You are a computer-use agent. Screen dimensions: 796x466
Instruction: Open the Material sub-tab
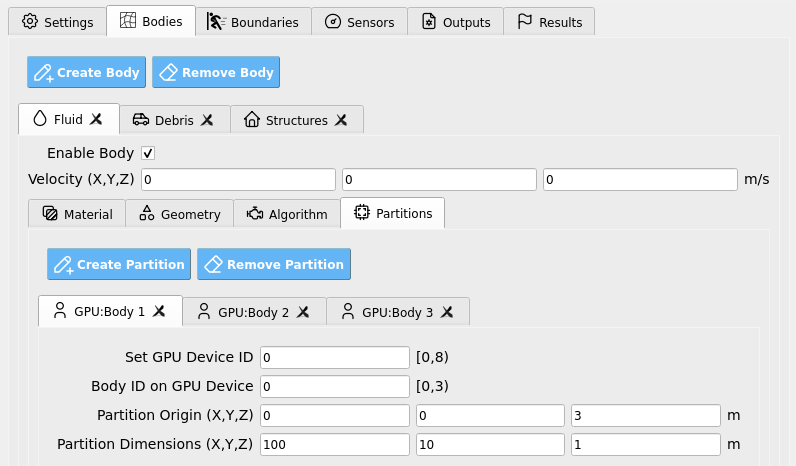tap(77, 214)
